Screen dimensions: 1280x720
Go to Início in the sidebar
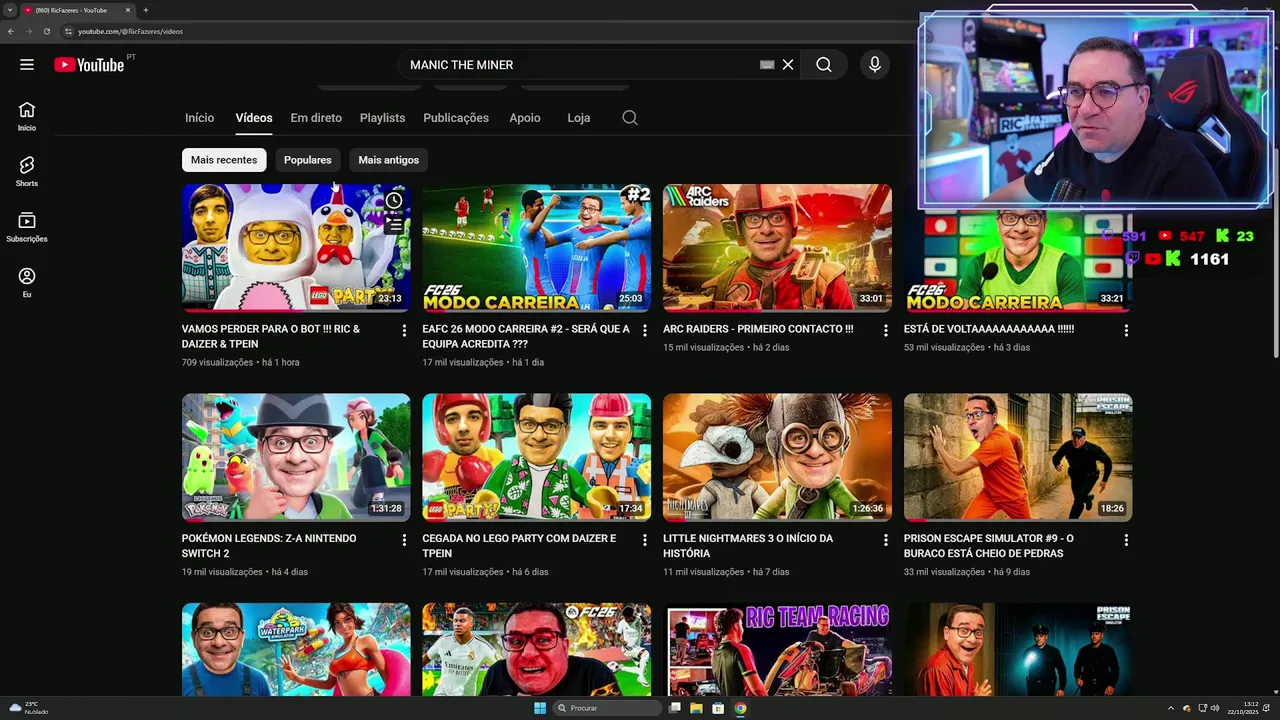pyautogui.click(x=27, y=116)
